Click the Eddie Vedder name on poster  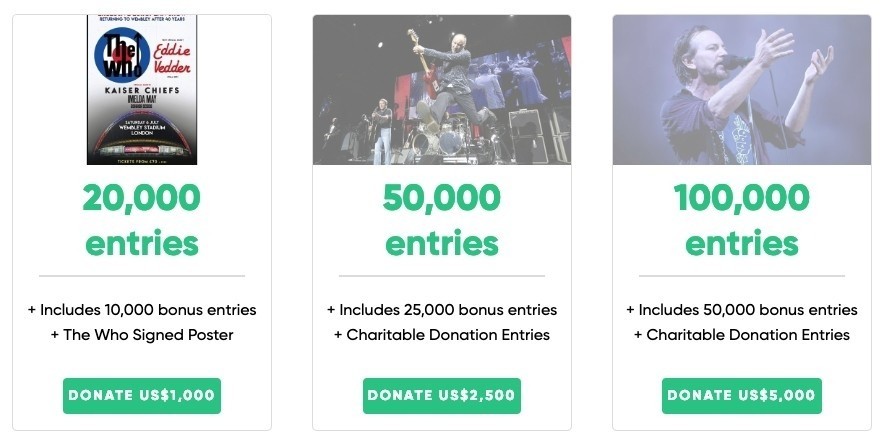[x=172, y=59]
